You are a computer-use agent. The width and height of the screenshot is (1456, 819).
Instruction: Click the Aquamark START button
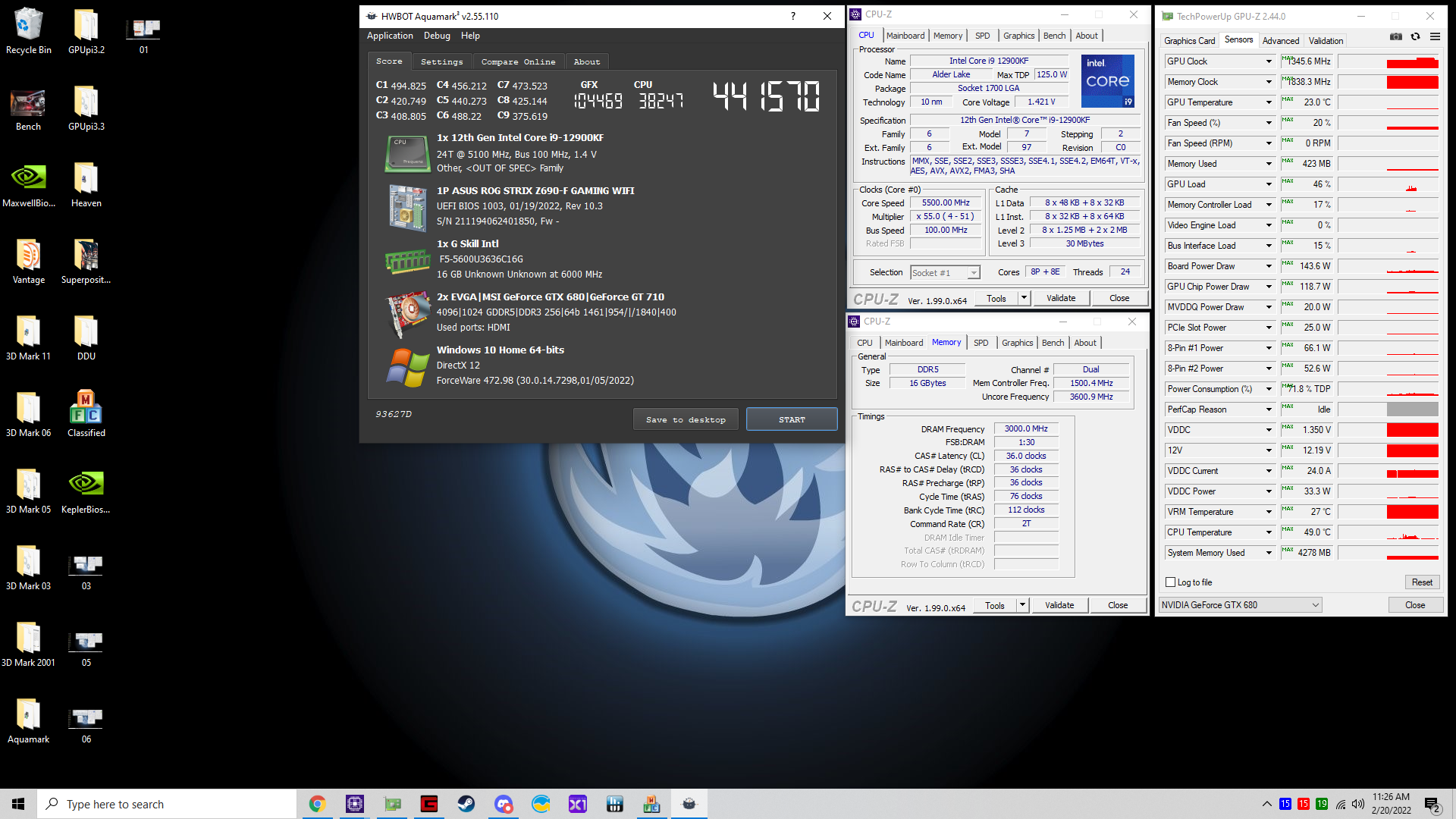792,419
